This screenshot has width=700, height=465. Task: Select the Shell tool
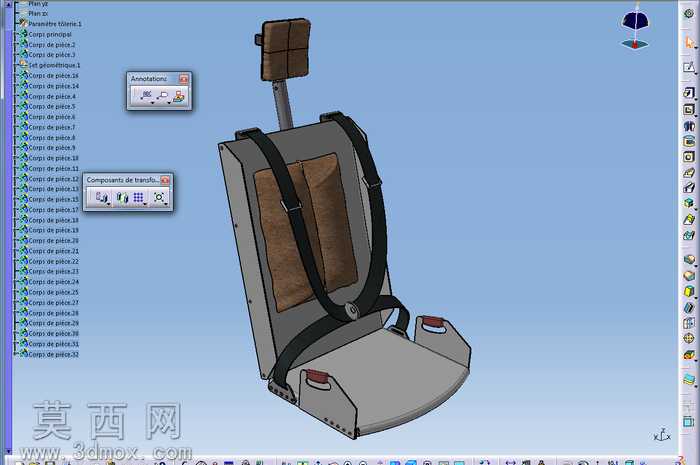[689, 307]
